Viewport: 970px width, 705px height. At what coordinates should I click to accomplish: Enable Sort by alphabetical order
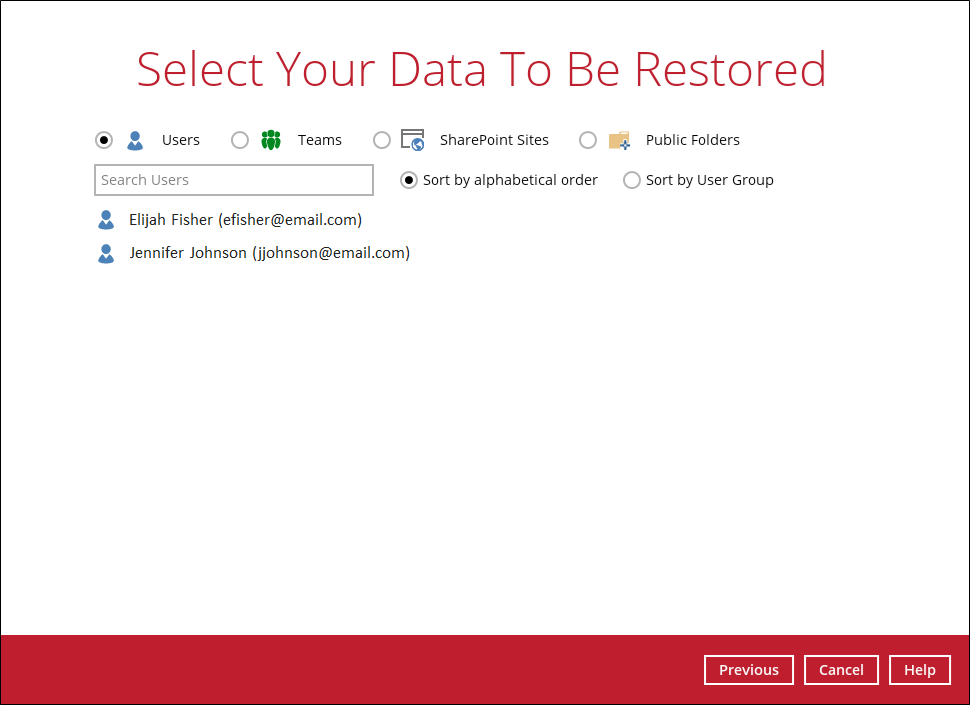409,180
